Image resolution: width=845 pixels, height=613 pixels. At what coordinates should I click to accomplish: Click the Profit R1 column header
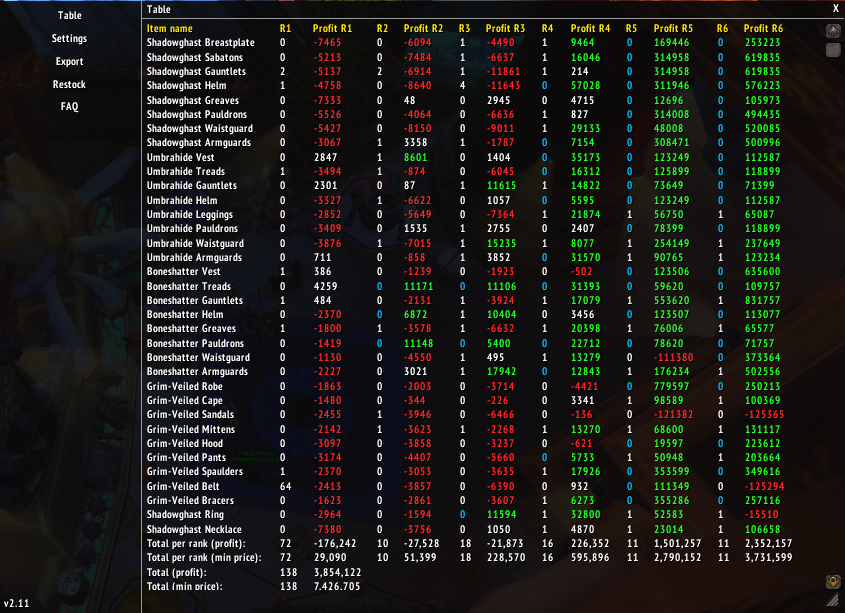tap(333, 29)
